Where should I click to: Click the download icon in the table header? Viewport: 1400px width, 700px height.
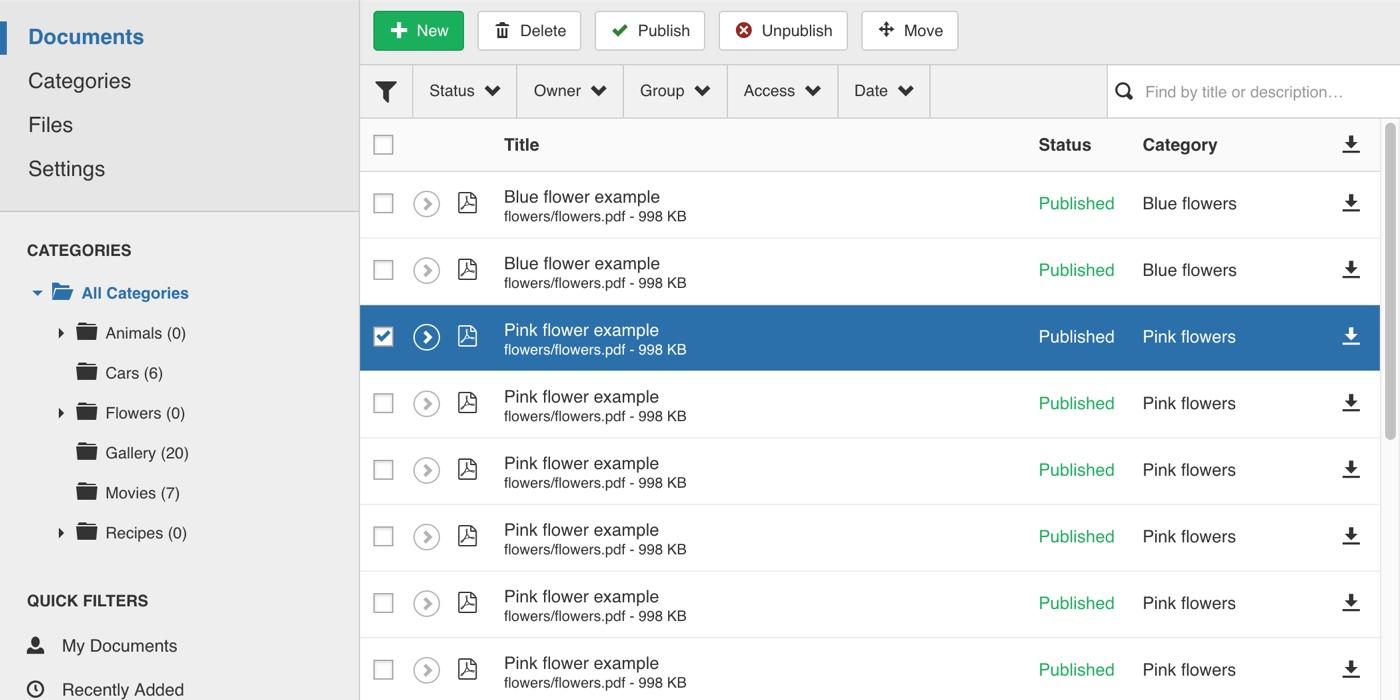[x=1350, y=145]
